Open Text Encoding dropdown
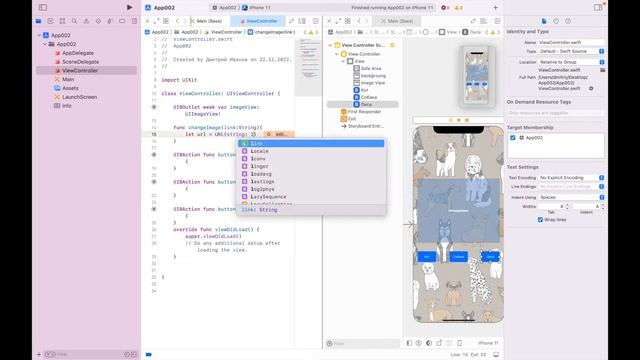 [571, 178]
